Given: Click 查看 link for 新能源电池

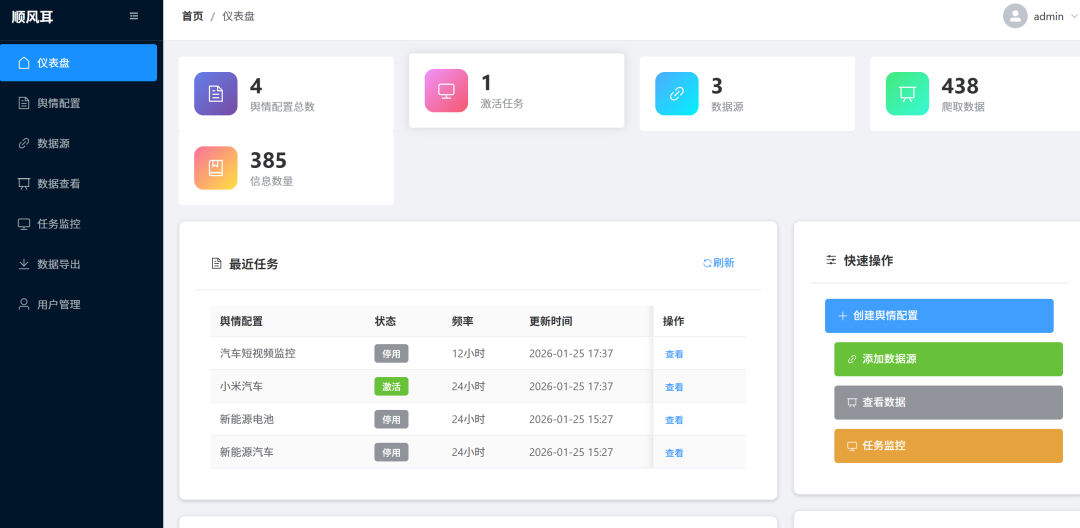Looking at the screenshot, I should point(674,420).
